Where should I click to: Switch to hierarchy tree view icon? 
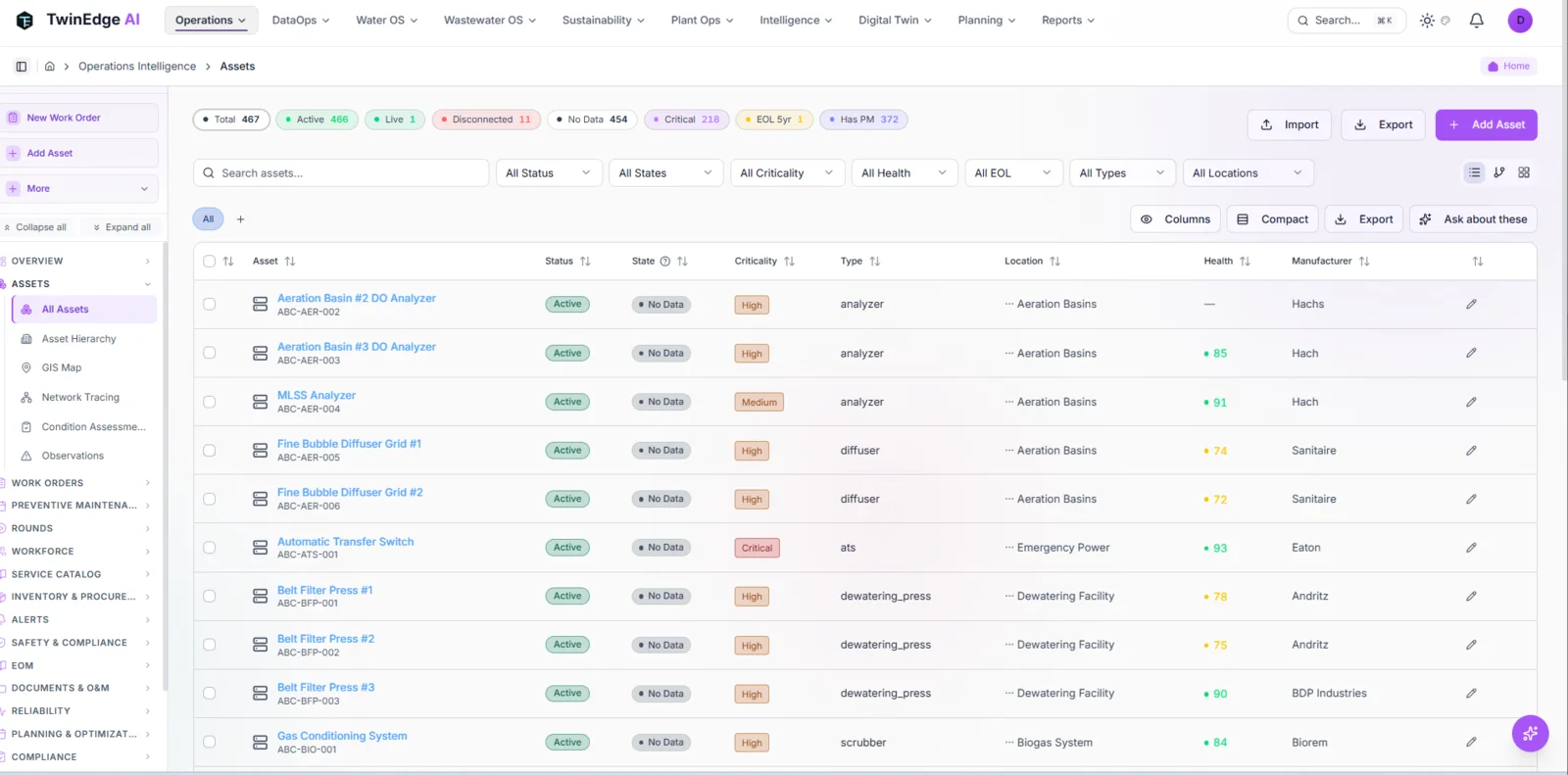(x=1499, y=172)
